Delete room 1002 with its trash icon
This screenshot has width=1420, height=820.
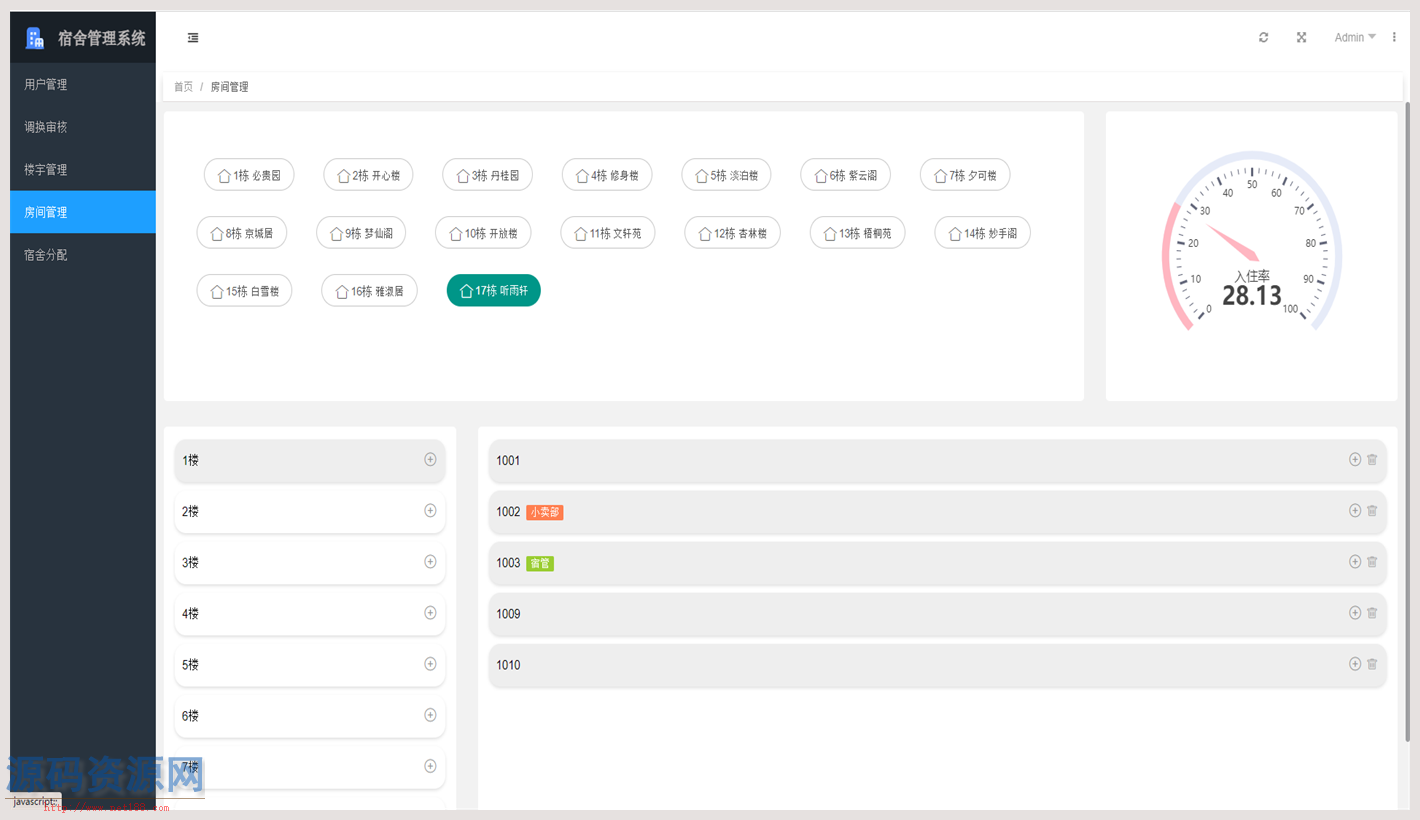(1372, 510)
